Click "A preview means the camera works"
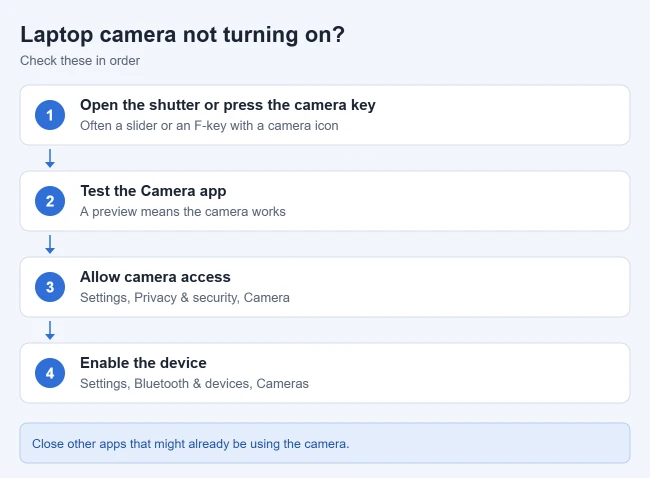Viewport: 650px width, 478px height. point(183,211)
